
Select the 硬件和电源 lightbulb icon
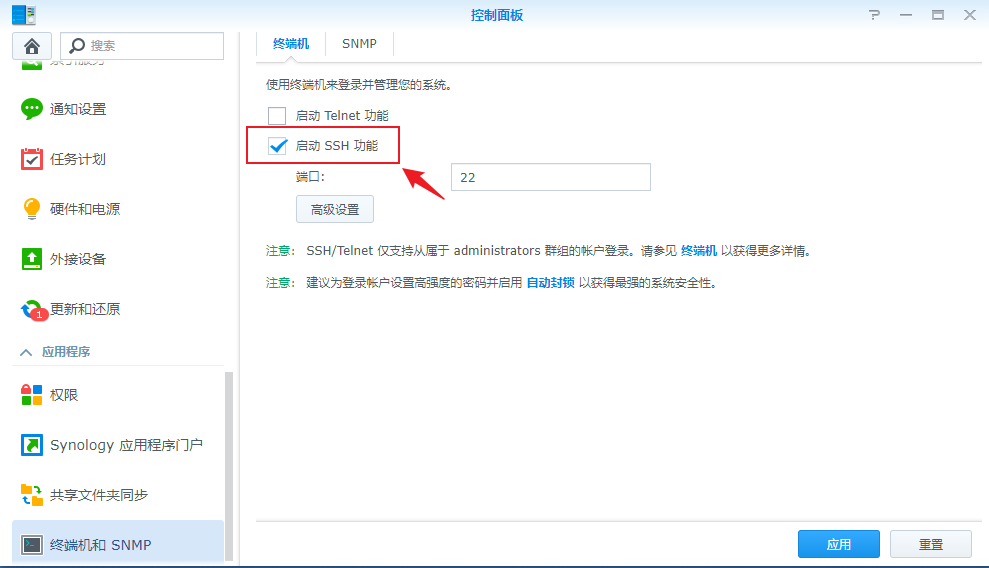(32, 209)
